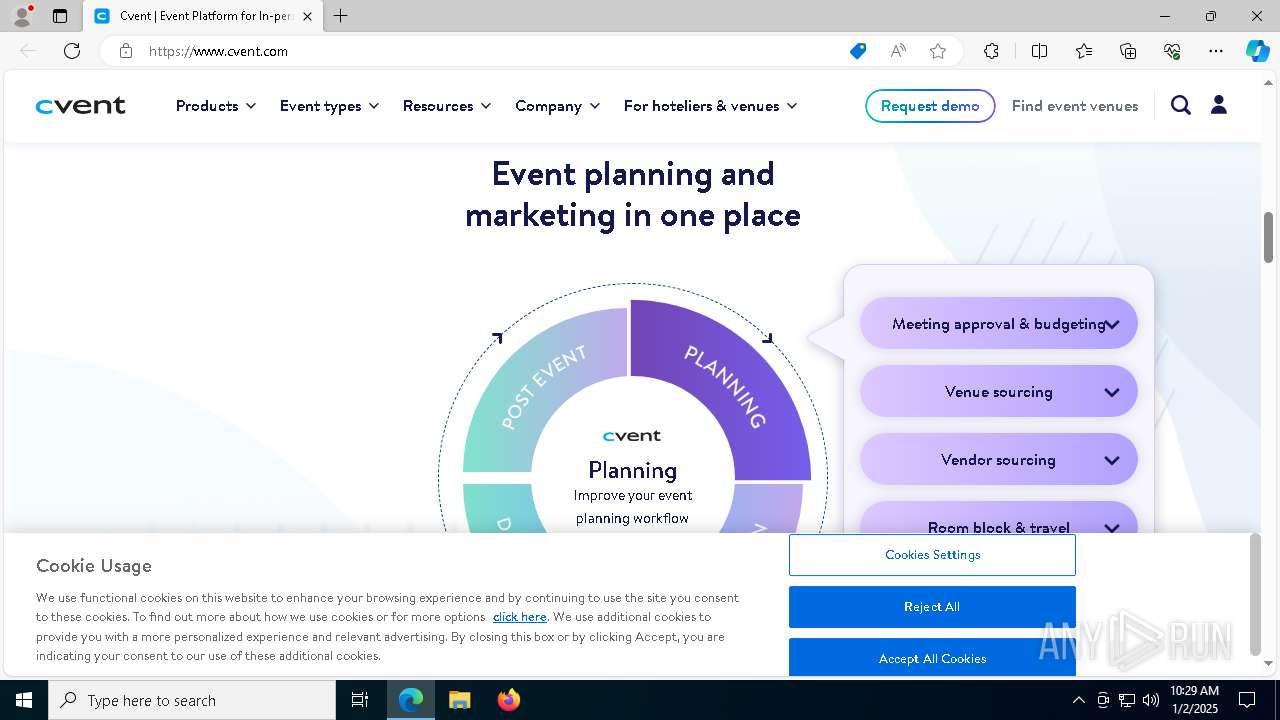The image size is (1280, 720).
Task: Launch Firefox from taskbar
Action: pyautogui.click(x=508, y=700)
